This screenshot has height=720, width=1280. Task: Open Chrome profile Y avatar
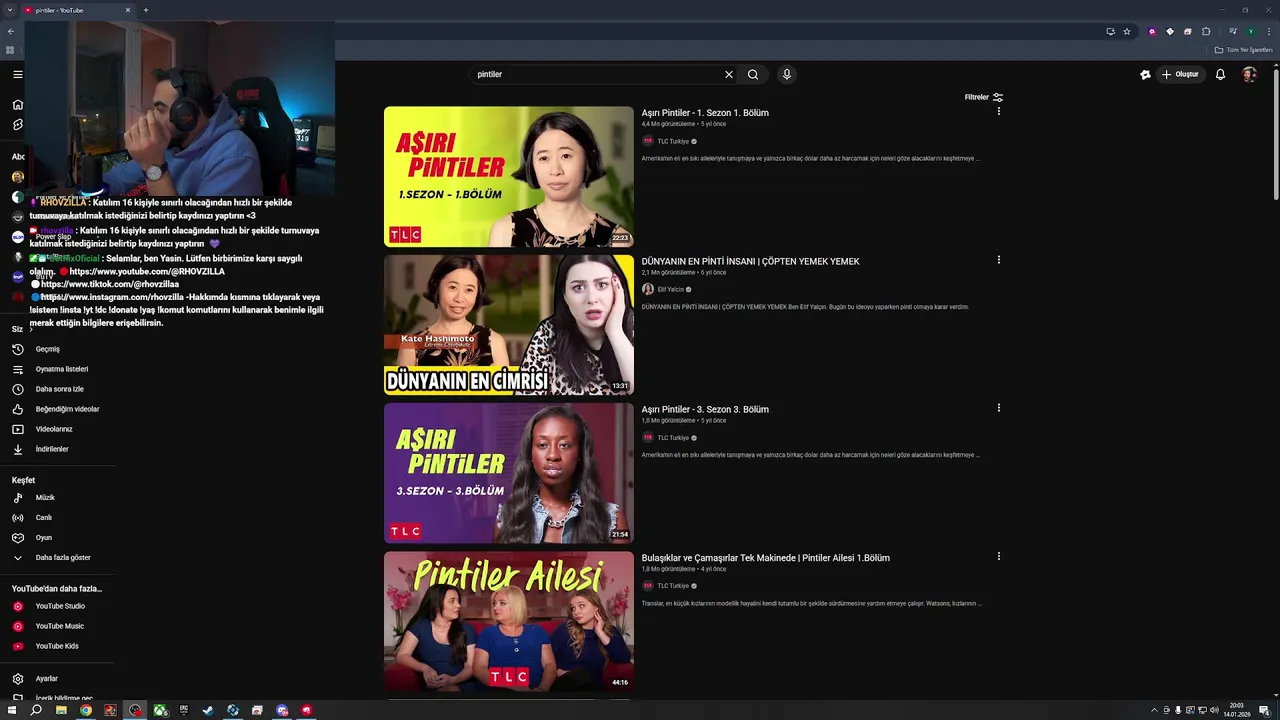[x=1250, y=31]
